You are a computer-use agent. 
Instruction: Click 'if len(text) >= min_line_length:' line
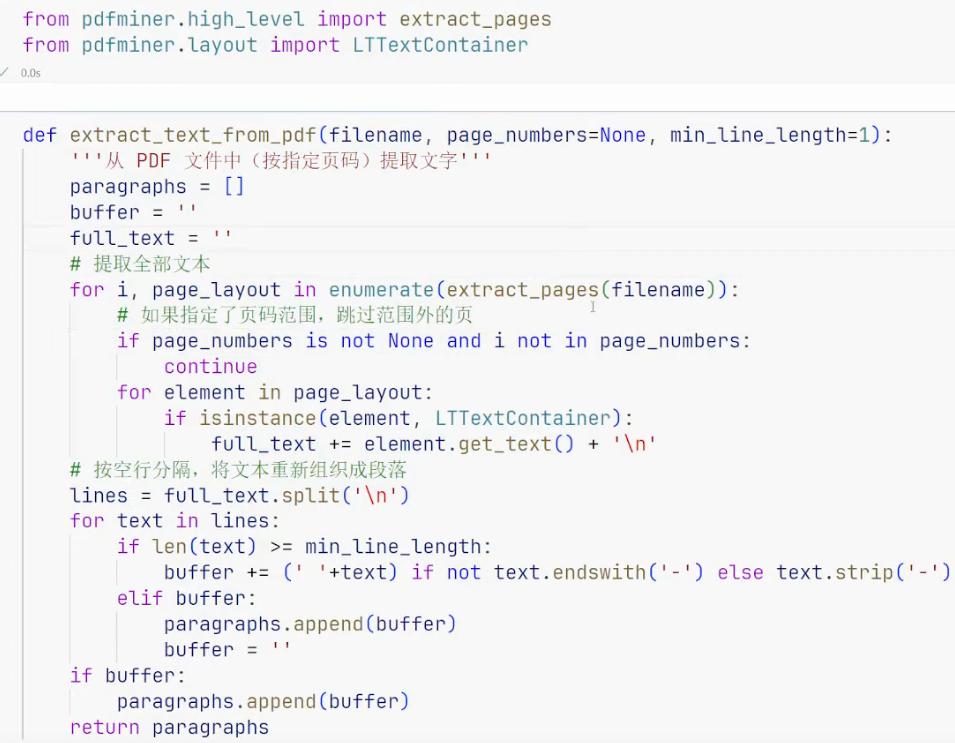tap(305, 546)
